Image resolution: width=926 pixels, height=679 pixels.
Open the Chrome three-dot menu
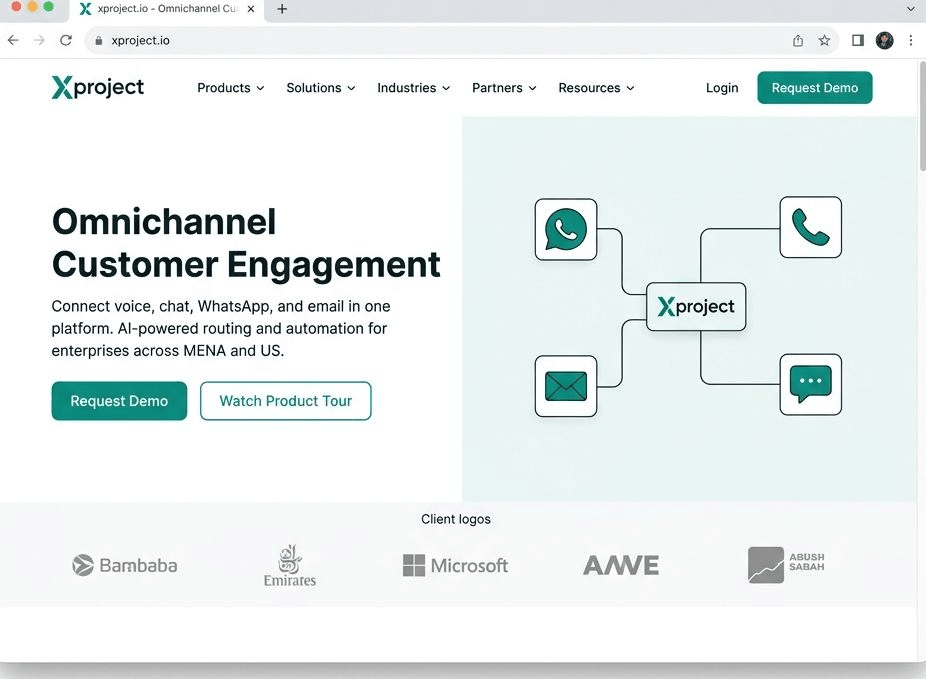tap(911, 40)
